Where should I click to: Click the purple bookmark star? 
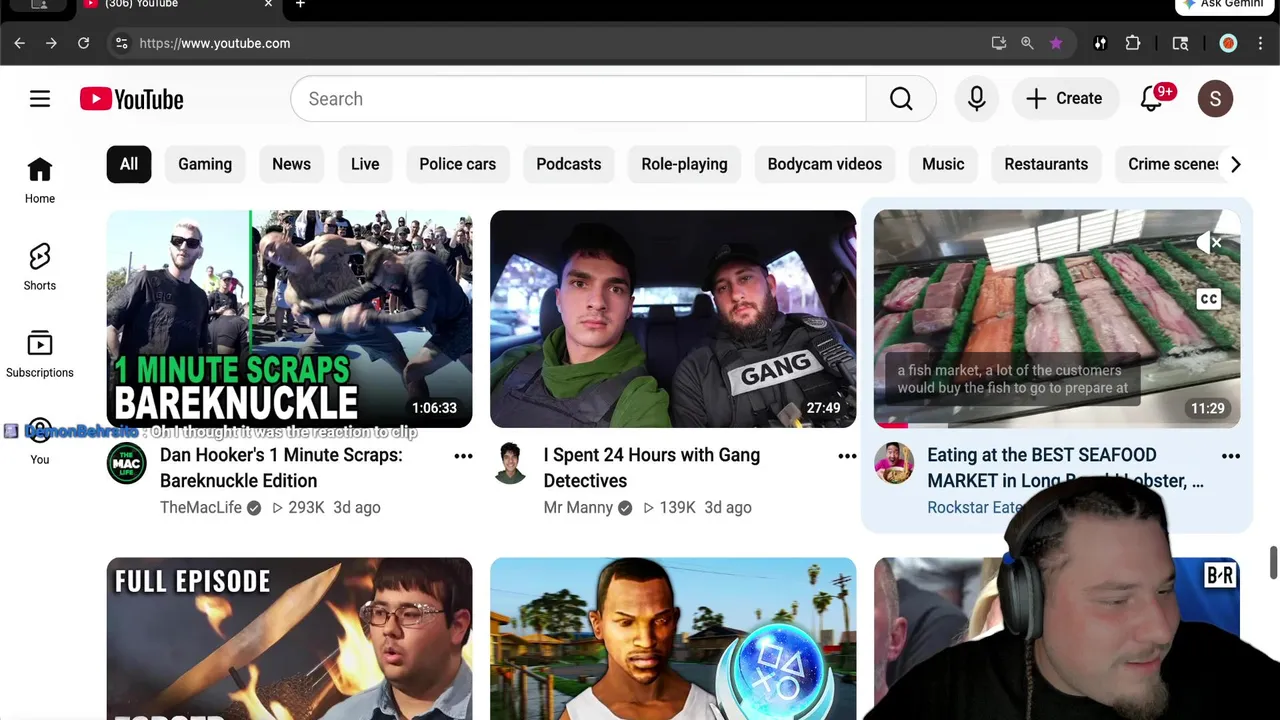pos(1056,43)
